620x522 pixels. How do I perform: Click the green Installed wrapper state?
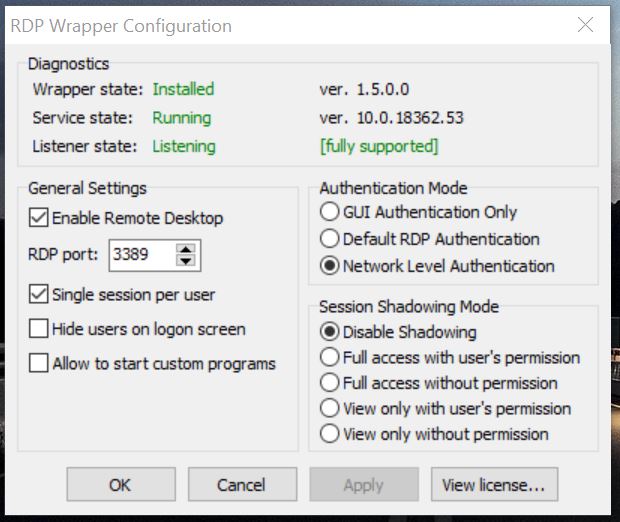click(183, 89)
